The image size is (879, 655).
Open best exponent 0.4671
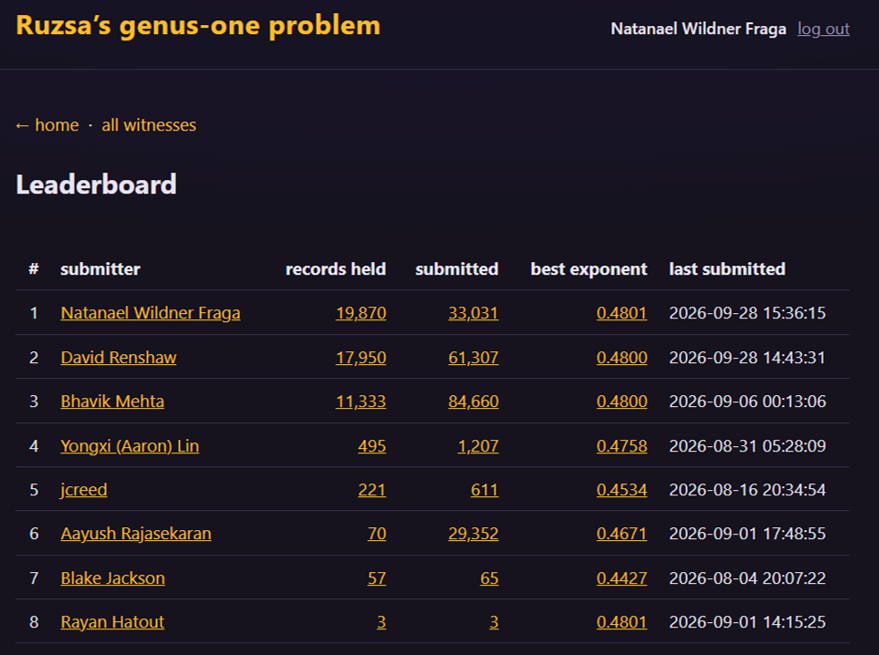coord(622,533)
